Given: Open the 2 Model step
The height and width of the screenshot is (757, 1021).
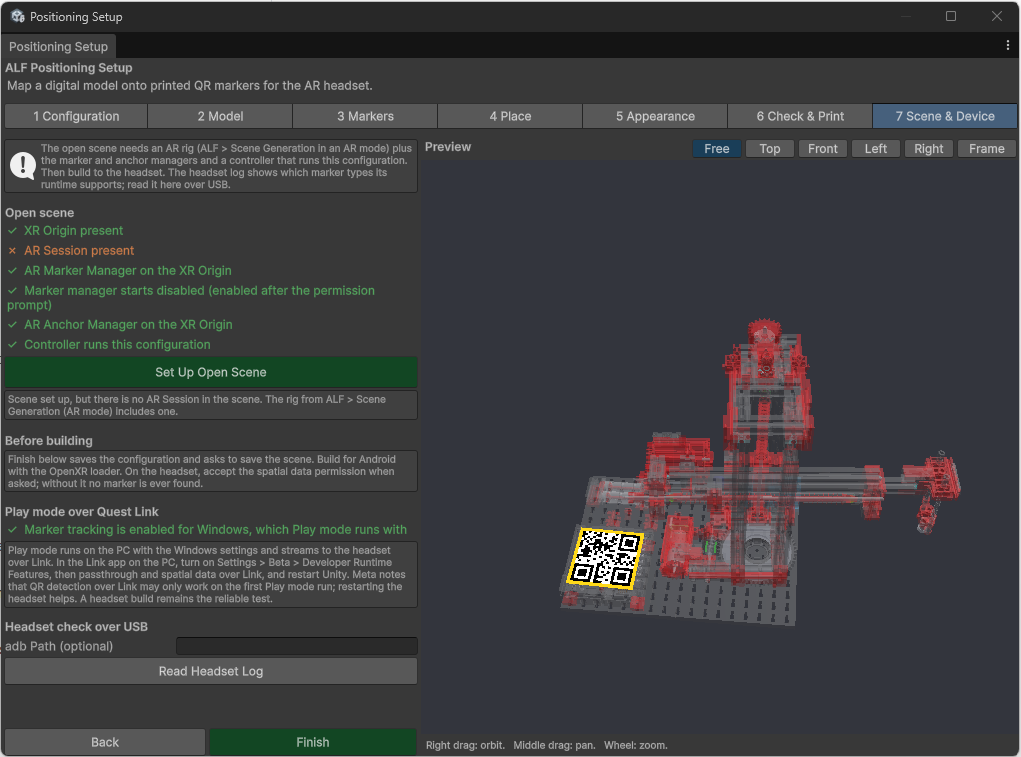Looking at the screenshot, I should coord(220,117).
